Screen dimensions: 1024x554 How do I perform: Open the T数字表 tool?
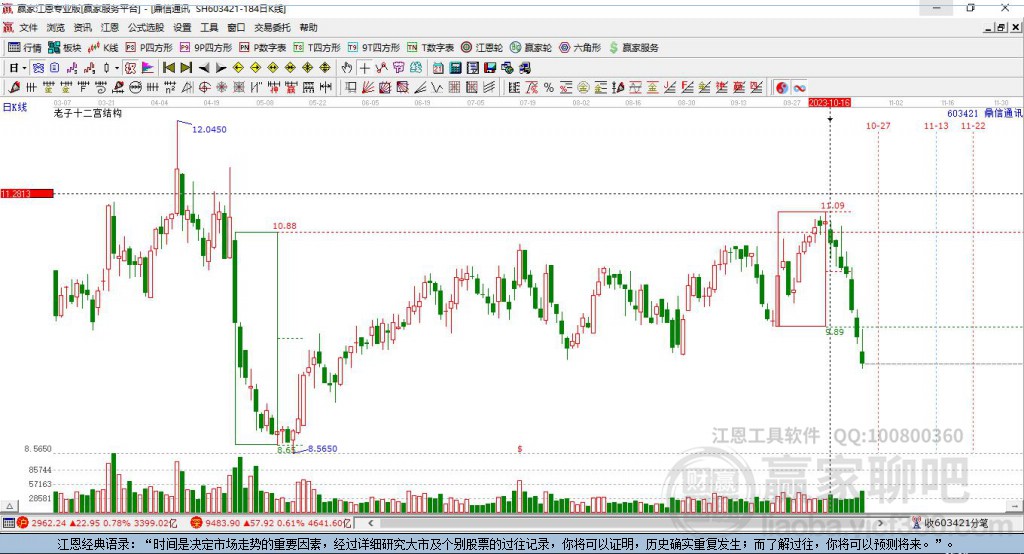click(x=430, y=48)
